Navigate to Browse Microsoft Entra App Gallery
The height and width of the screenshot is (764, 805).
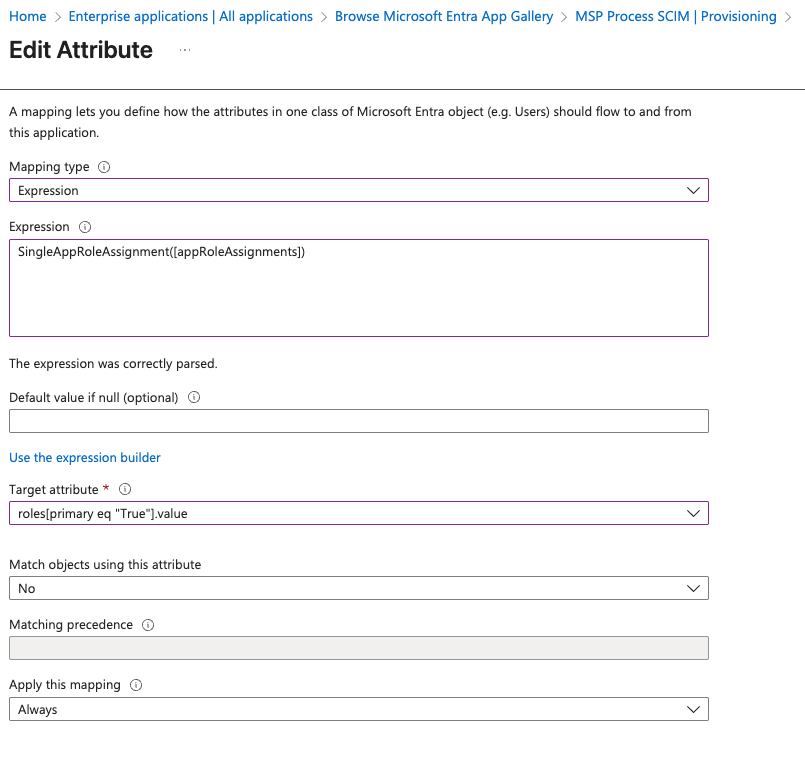tap(444, 16)
